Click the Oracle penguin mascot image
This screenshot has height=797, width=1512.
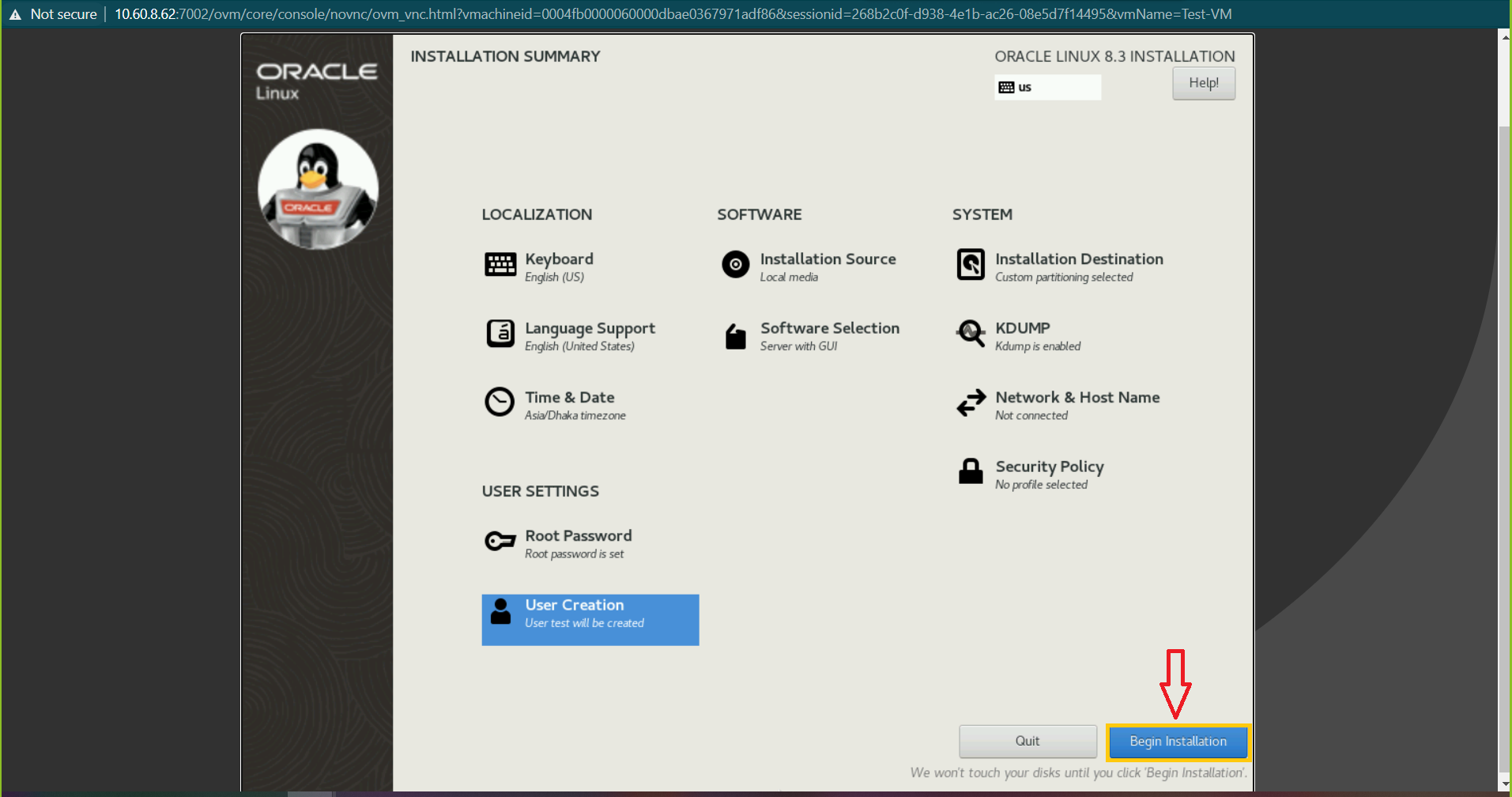coord(319,189)
